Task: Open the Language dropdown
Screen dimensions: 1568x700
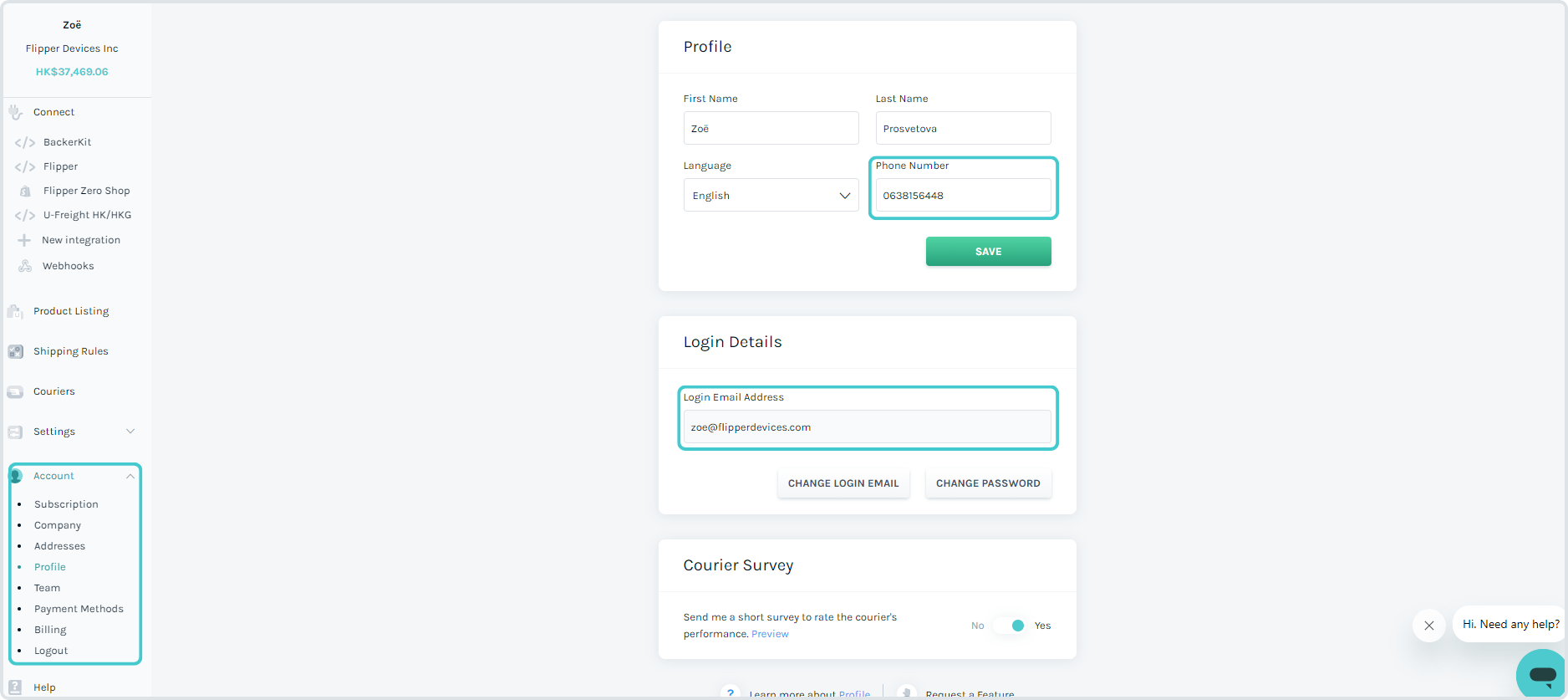Action: tap(771, 196)
